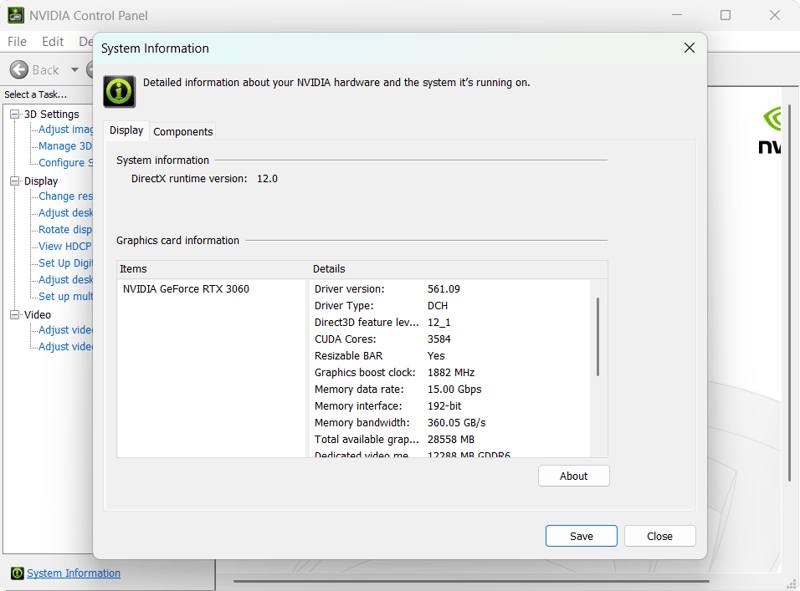Click the Details list vertical scrollbar
Image resolution: width=800 pixels, height=591 pixels.
pyautogui.click(x=598, y=337)
